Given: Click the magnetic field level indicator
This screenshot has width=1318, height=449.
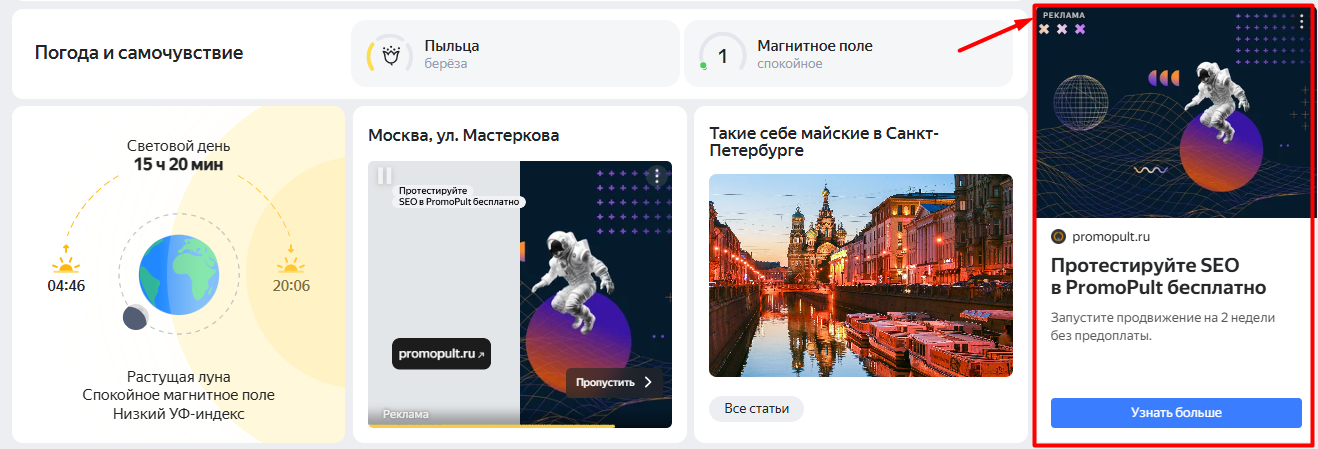Looking at the screenshot, I should coord(722,55).
